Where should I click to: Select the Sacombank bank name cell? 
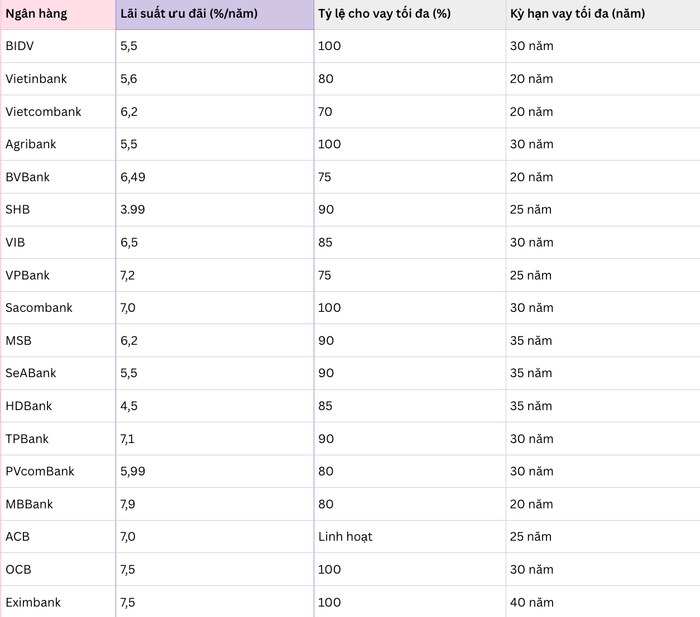click(58, 308)
